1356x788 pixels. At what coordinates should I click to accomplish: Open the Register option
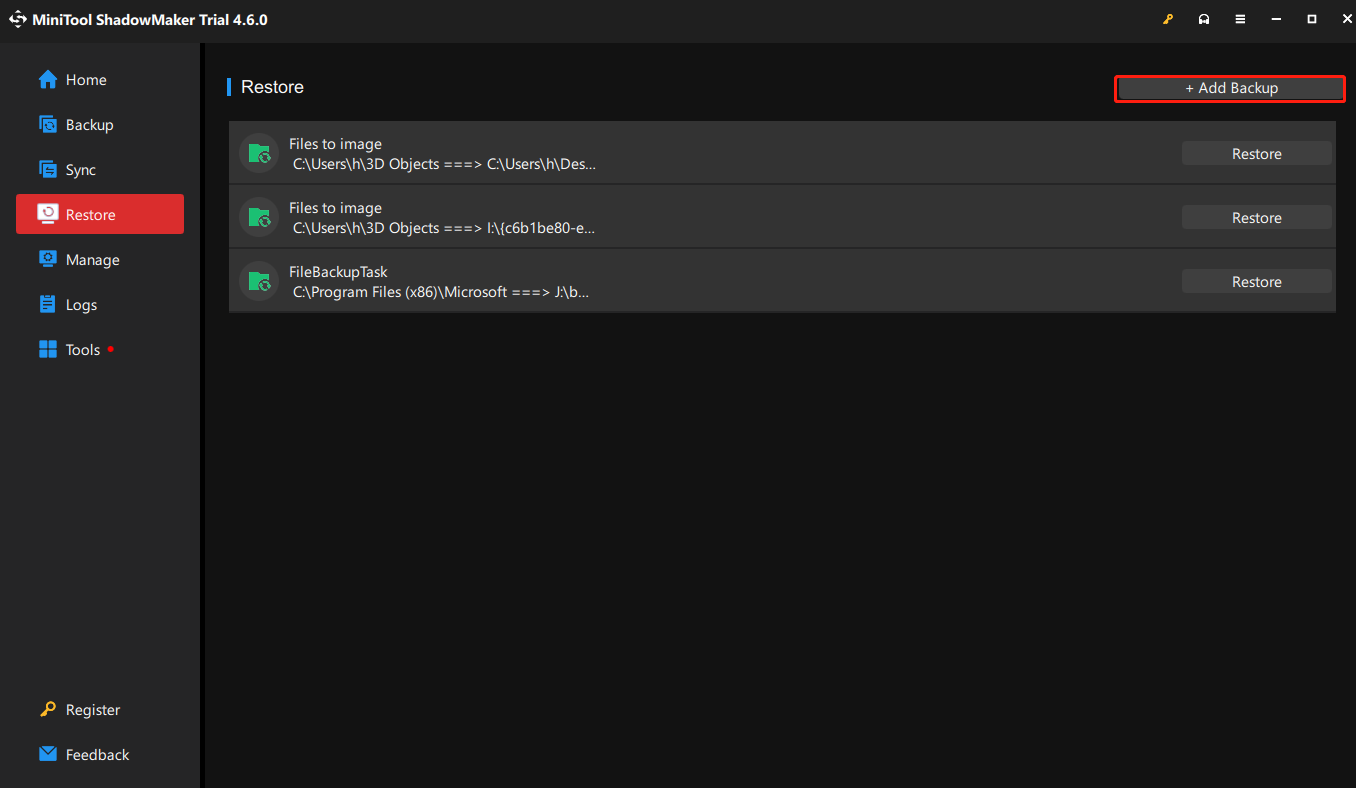(92, 710)
